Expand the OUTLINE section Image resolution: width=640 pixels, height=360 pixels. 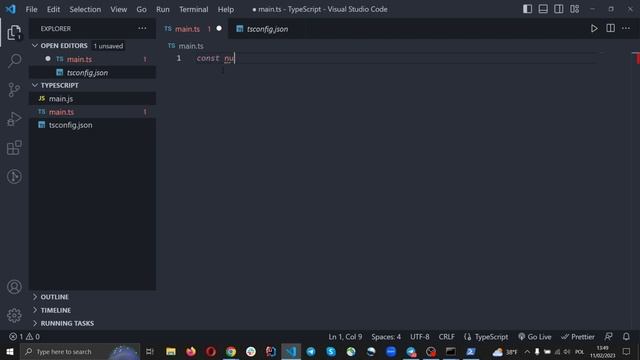tap(35, 297)
